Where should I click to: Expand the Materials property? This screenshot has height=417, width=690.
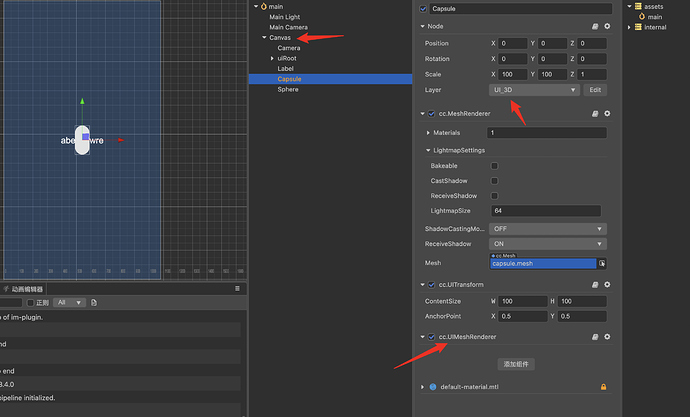tap(428, 133)
